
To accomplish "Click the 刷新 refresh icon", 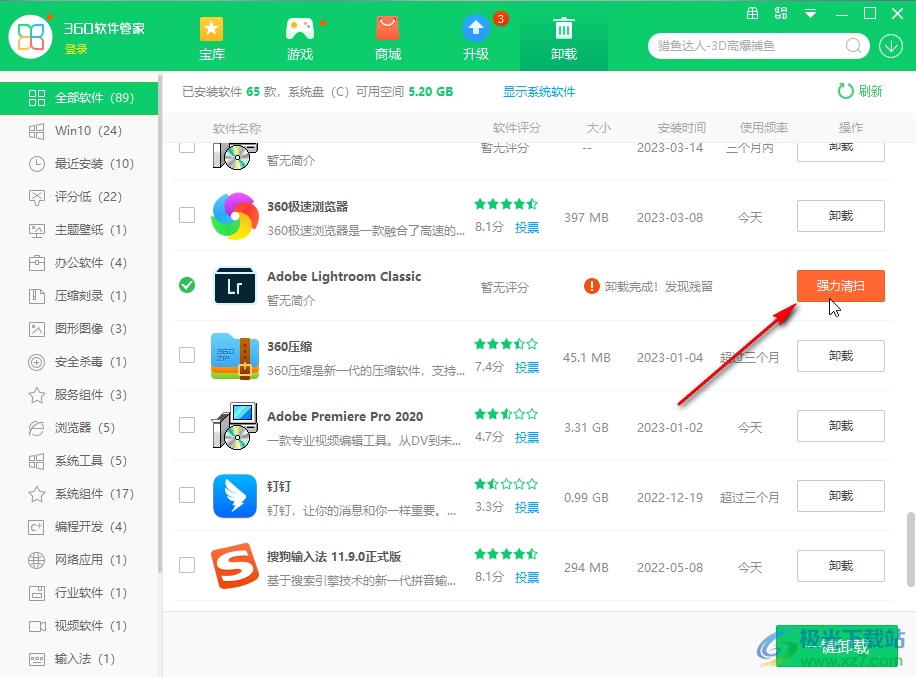I will coord(845,91).
